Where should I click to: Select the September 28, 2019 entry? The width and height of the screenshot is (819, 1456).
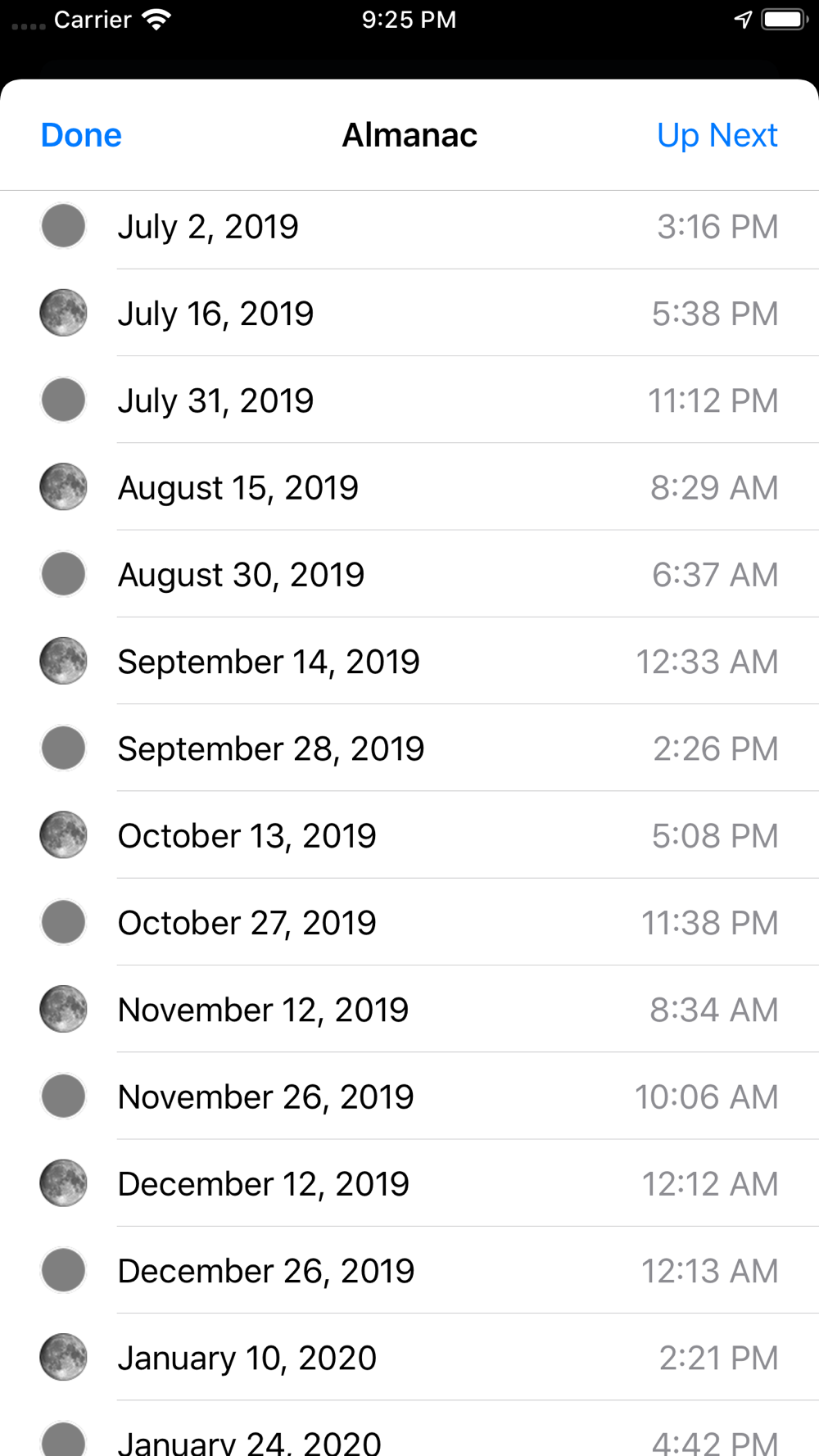409,748
